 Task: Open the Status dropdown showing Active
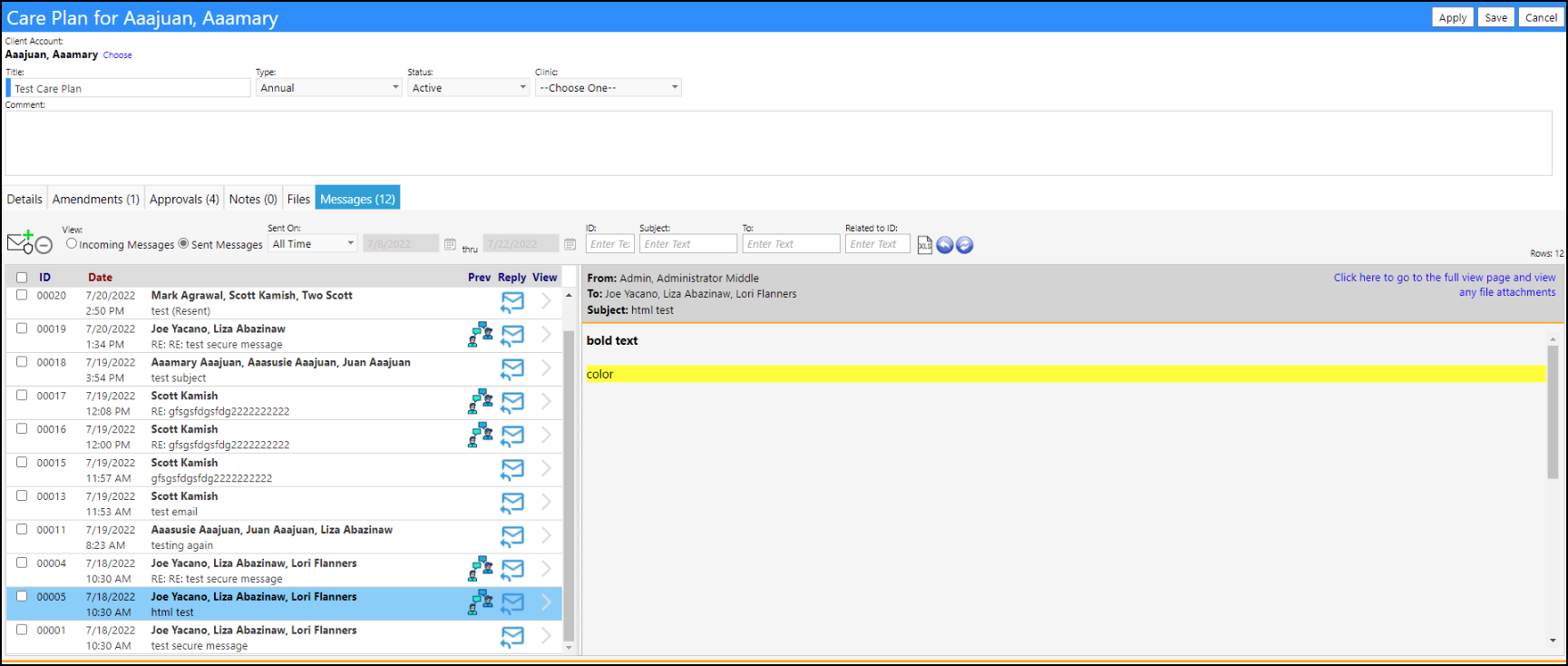pos(468,88)
